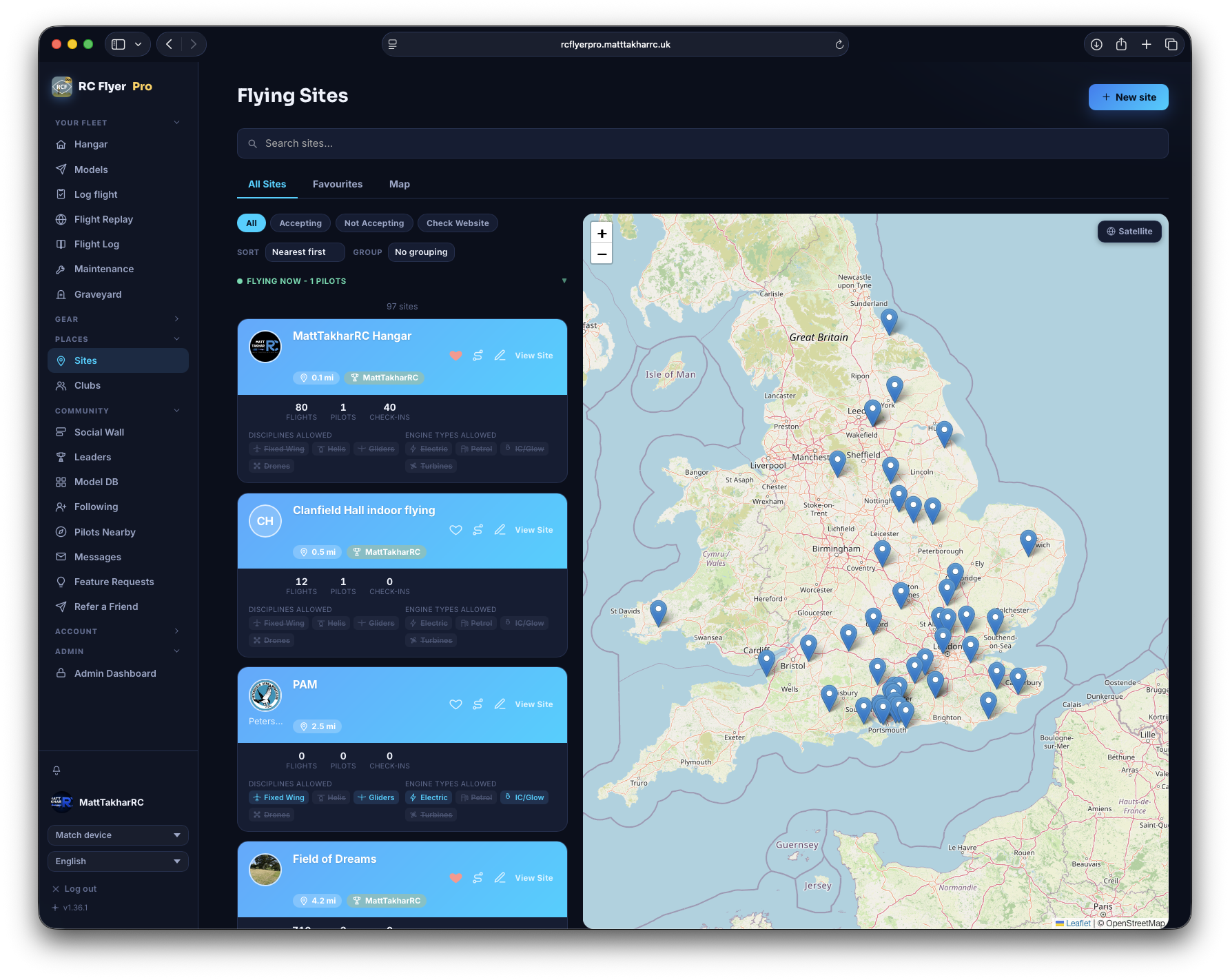Collapse the Community section
The image size is (1230, 980).
tap(118, 411)
